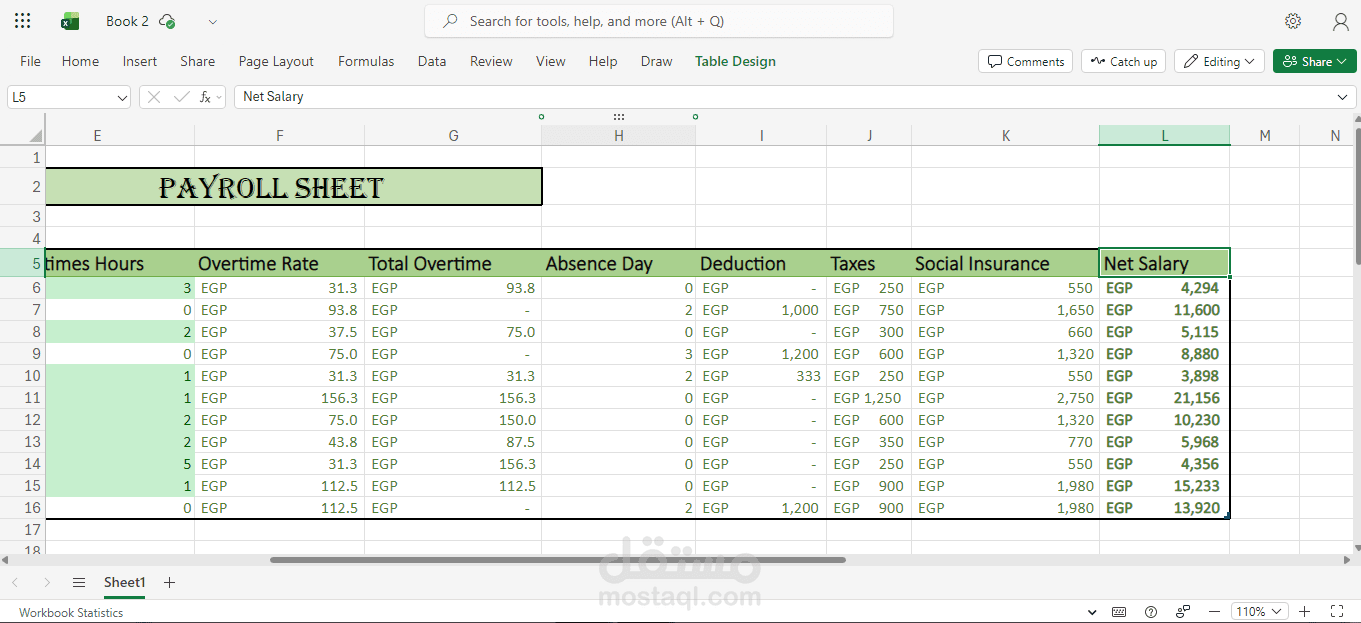Click the search tools and help box

coord(659,21)
